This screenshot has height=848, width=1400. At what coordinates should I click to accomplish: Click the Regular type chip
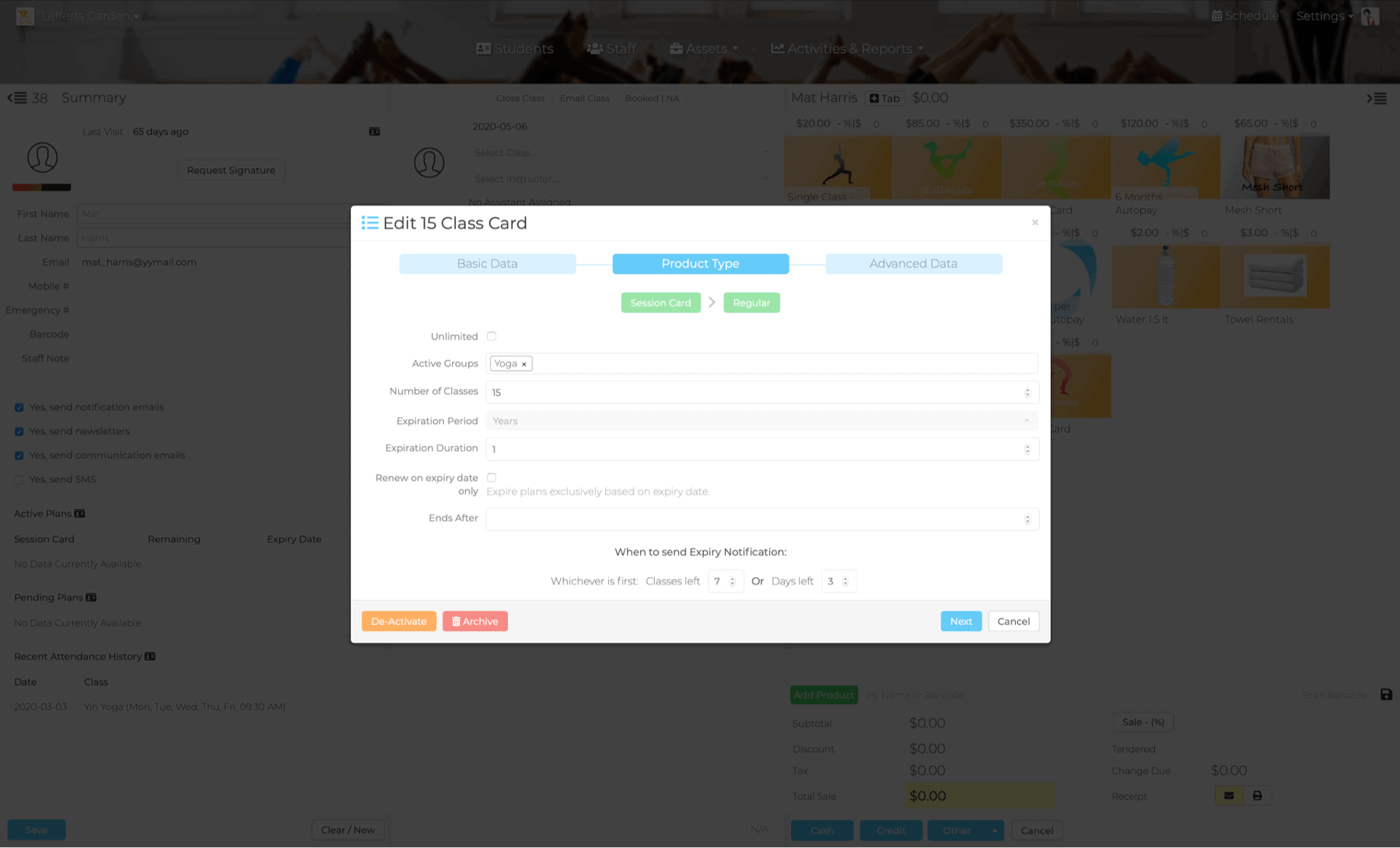(752, 303)
